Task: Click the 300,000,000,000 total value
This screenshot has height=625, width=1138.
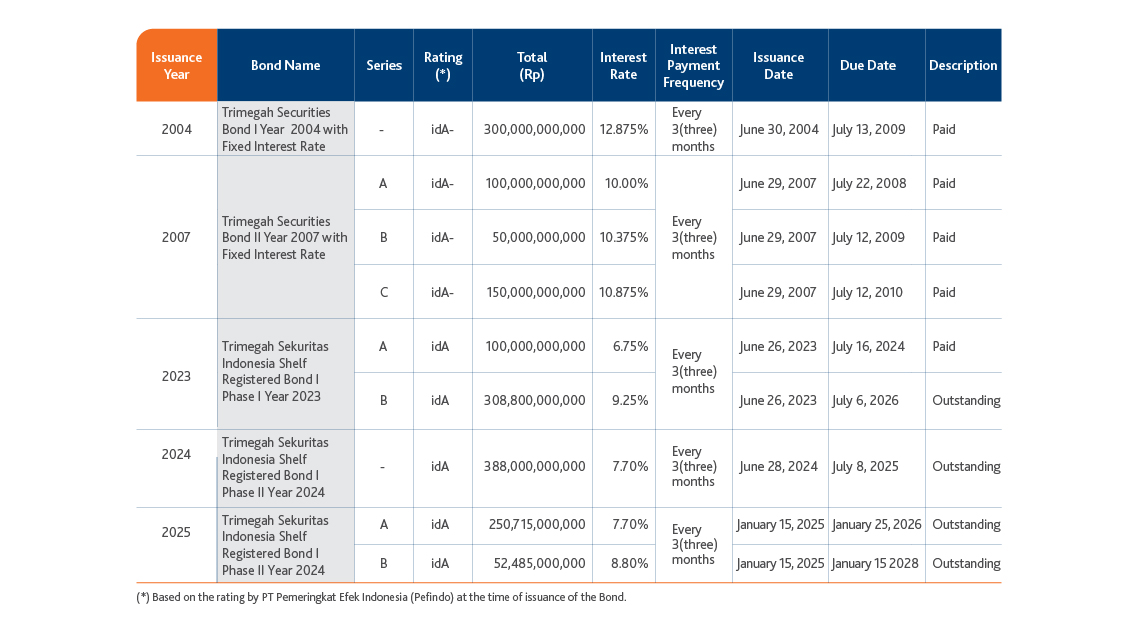Action: (x=534, y=129)
